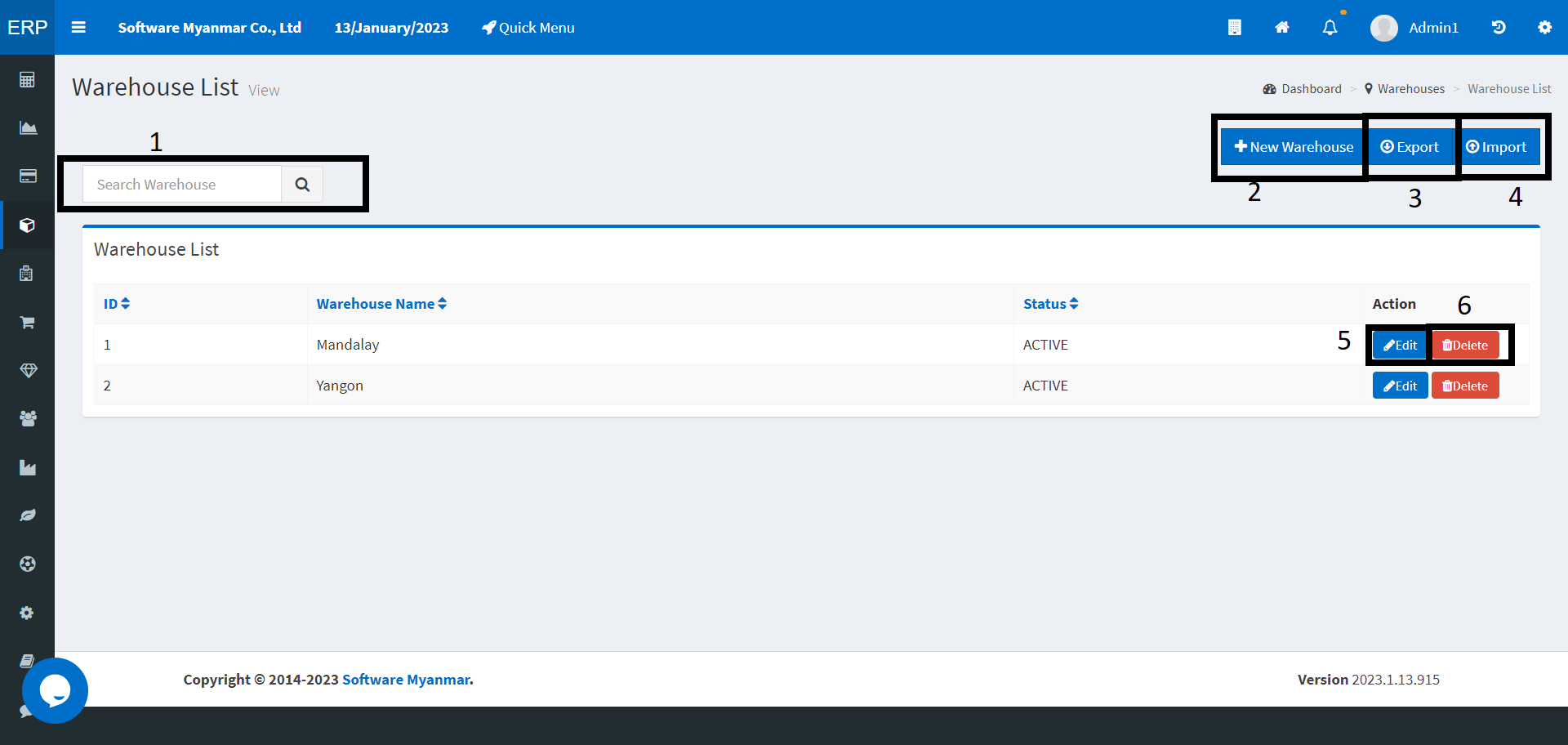Open the leaf sidebar icon
This screenshot has width=1568, height=745.
(x=28, y=515)
